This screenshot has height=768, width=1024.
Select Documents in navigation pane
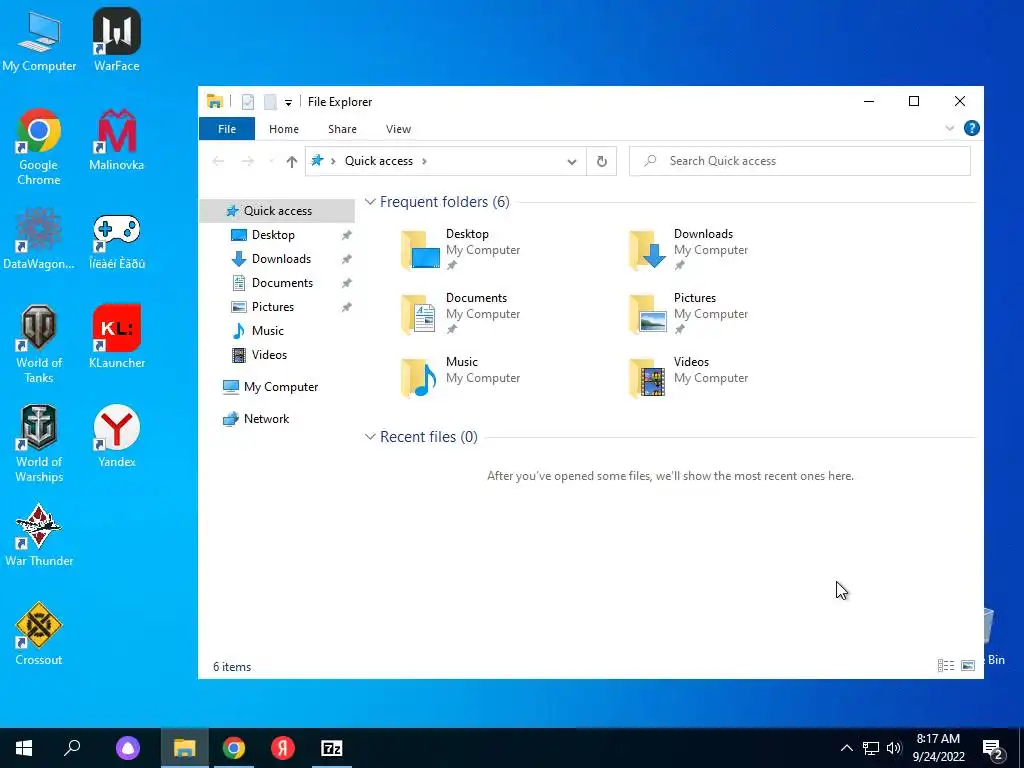click(277, 283)
